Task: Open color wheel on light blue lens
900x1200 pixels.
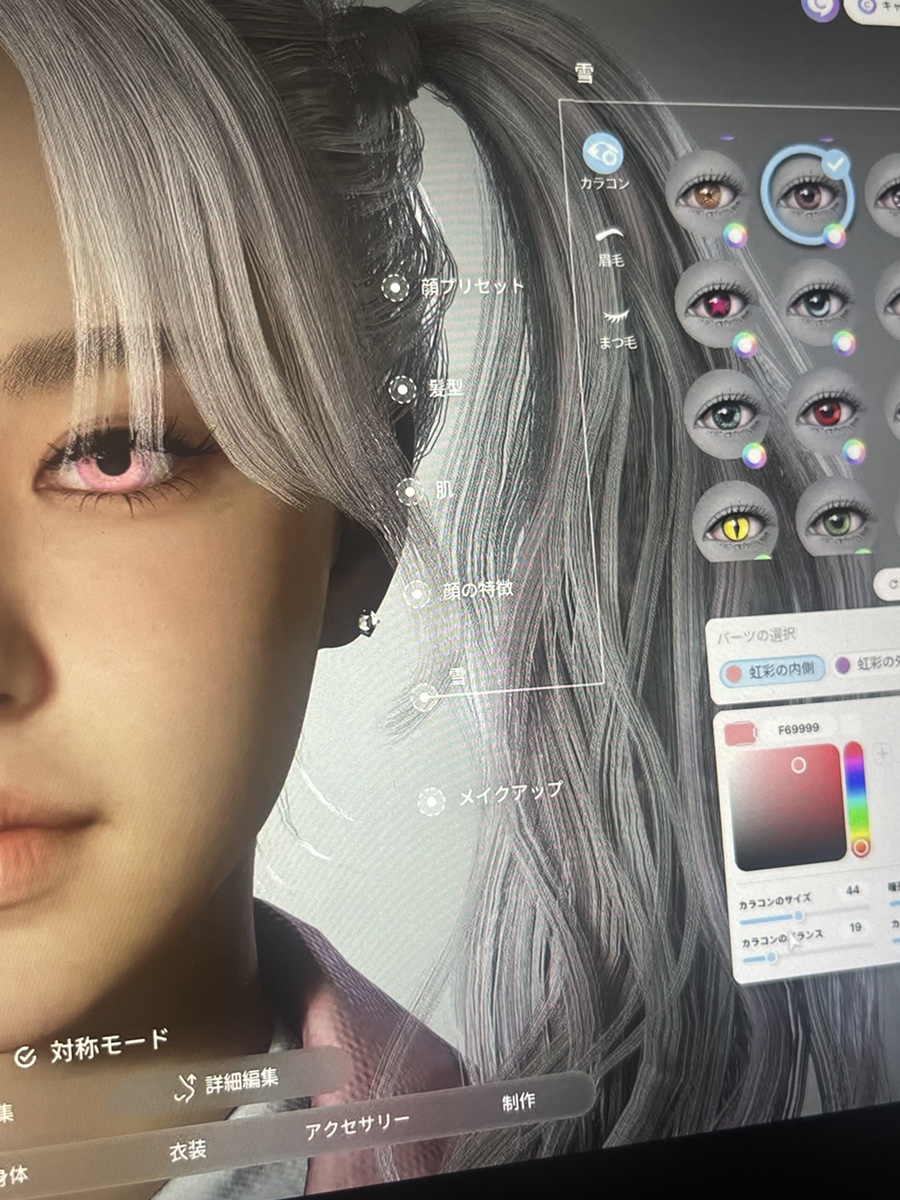Action: pyautogui.click(x=845, y=342)
